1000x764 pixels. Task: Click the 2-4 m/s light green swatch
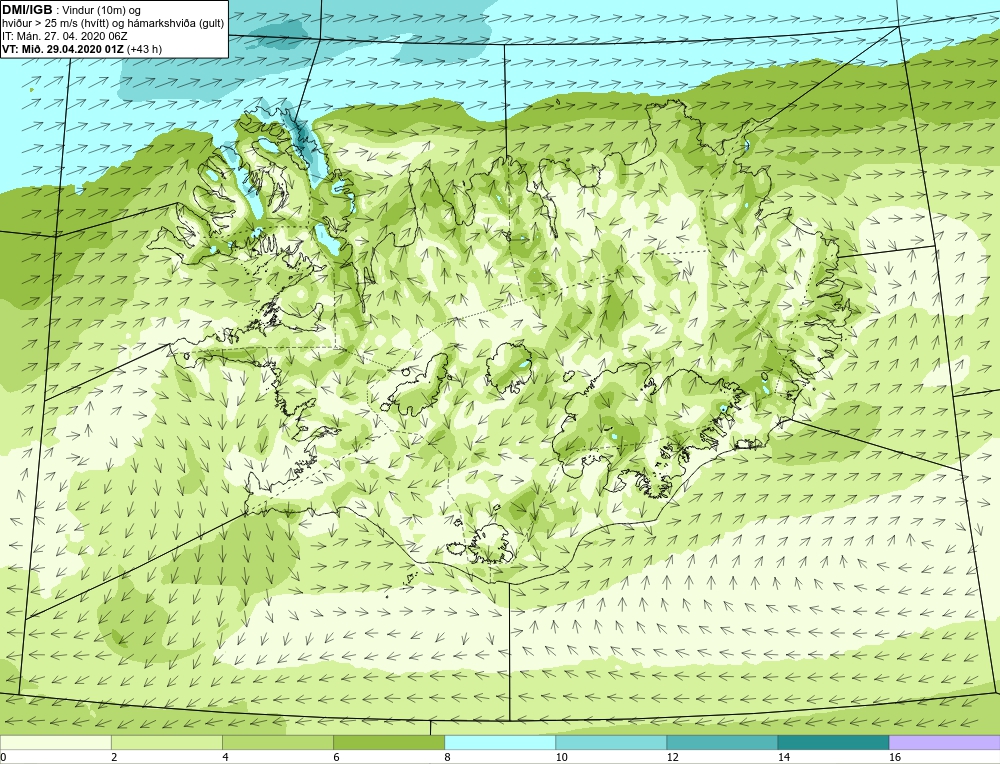pyautogui.click(x=166, y=742)
